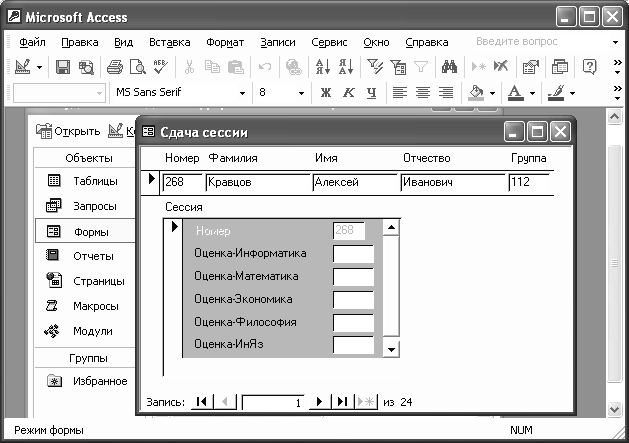The image size is (629, 443).
Task: Sort ascending А-Я icon
Action: 323,67
